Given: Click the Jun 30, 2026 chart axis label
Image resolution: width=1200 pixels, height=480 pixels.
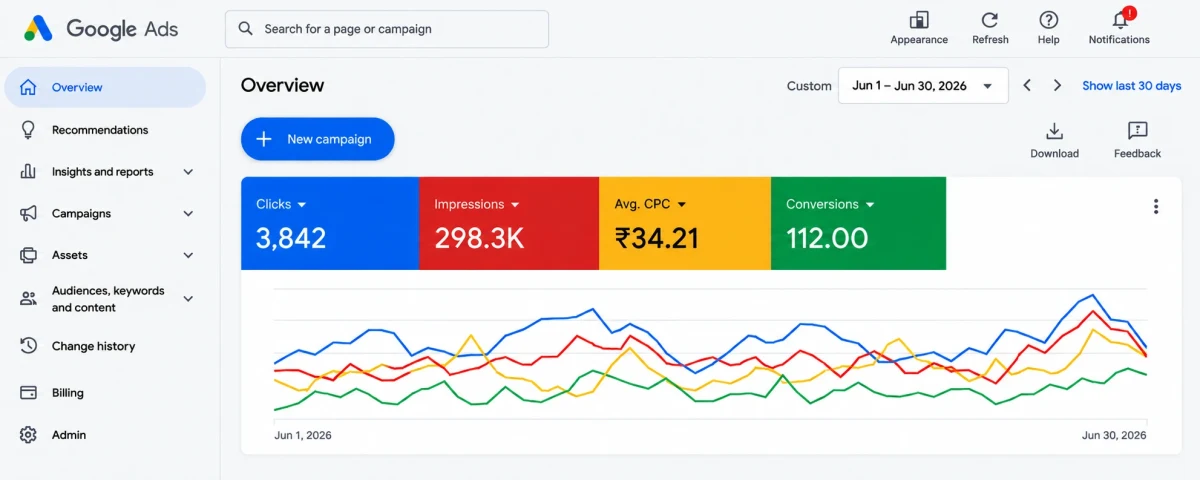Looking at the screenshot, I should [1114, 435].
